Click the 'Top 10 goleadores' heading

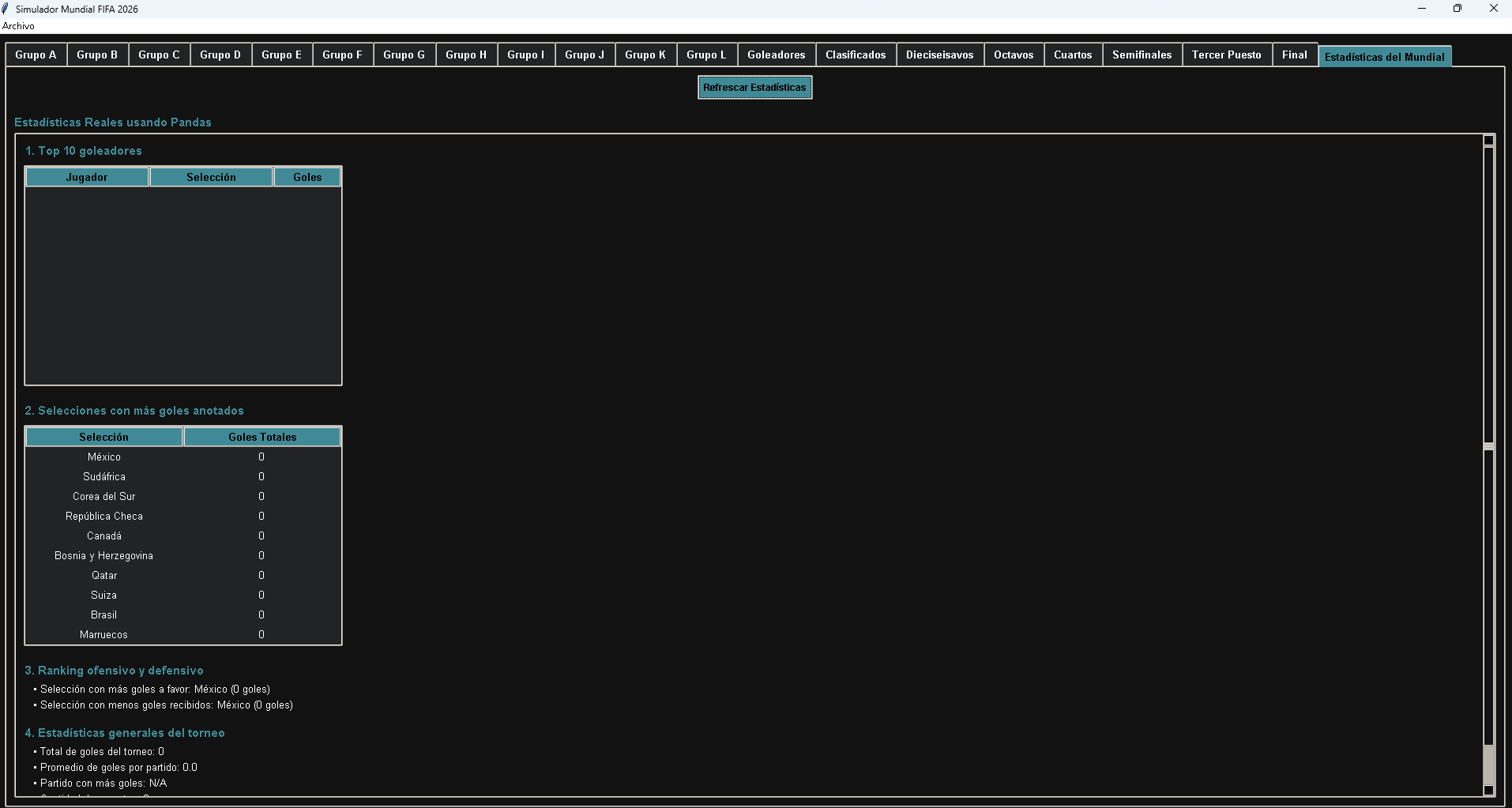click(x=83, y=151)
